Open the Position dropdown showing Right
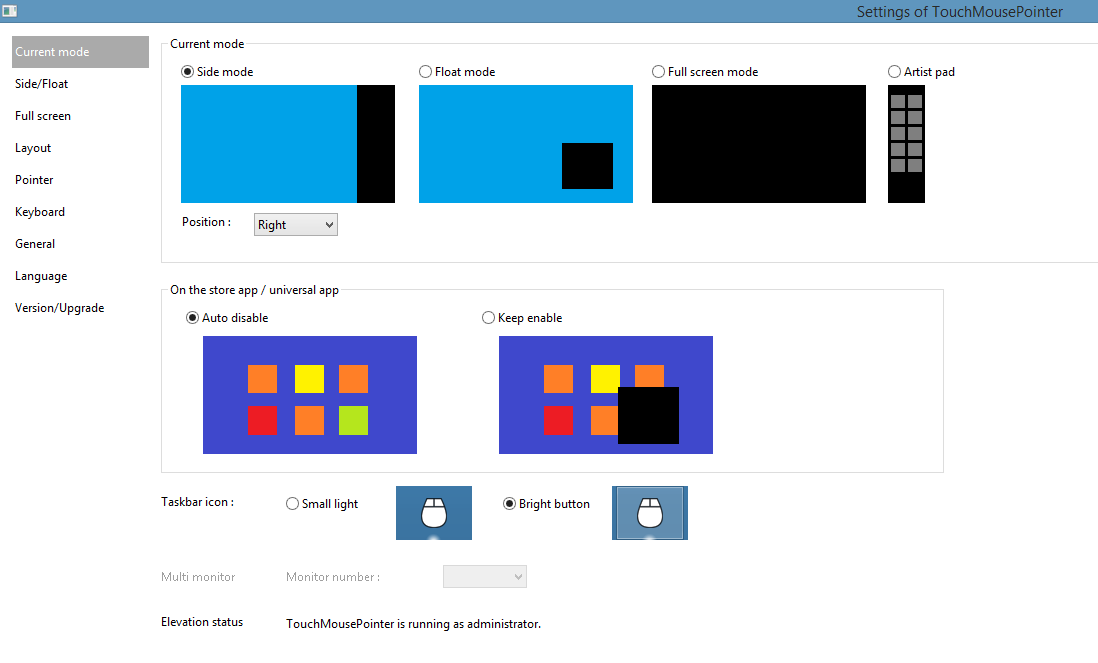This screenshot has height=663, width=1098. click(296, 225)
